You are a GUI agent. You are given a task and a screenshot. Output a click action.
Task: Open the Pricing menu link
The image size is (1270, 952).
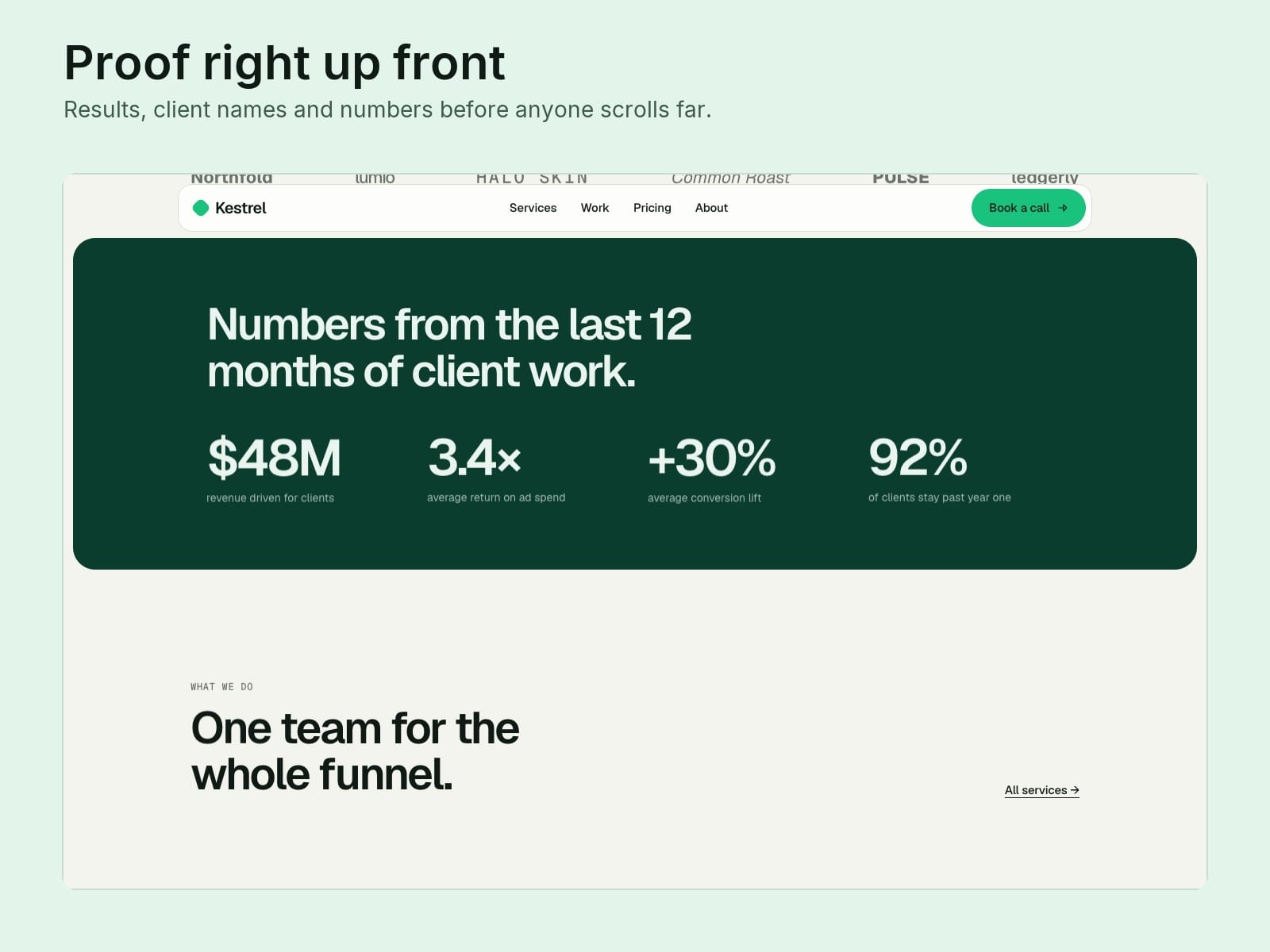(x=652, y=208)
